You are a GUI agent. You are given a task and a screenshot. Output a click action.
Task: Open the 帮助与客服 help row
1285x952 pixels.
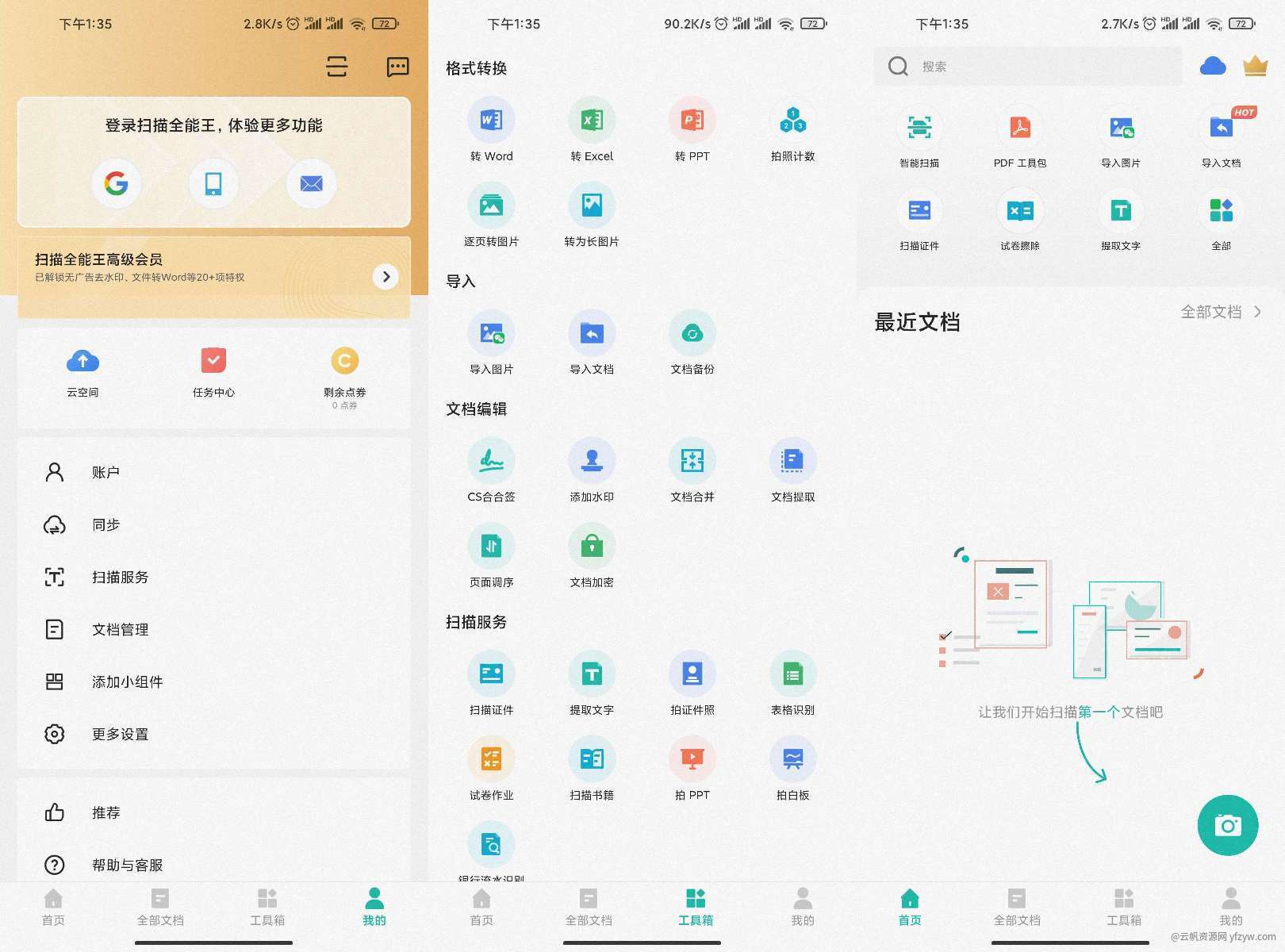pos(213,865)
